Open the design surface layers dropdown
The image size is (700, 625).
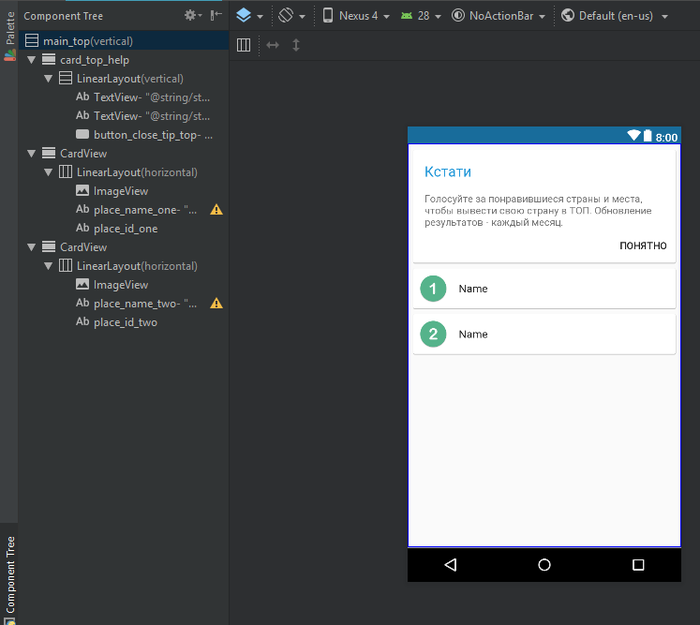(x=249, y=16)
